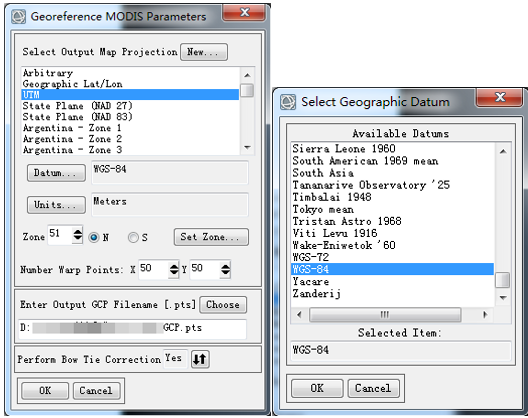Select Argentina - Zone 3 projection

(130, 150)
